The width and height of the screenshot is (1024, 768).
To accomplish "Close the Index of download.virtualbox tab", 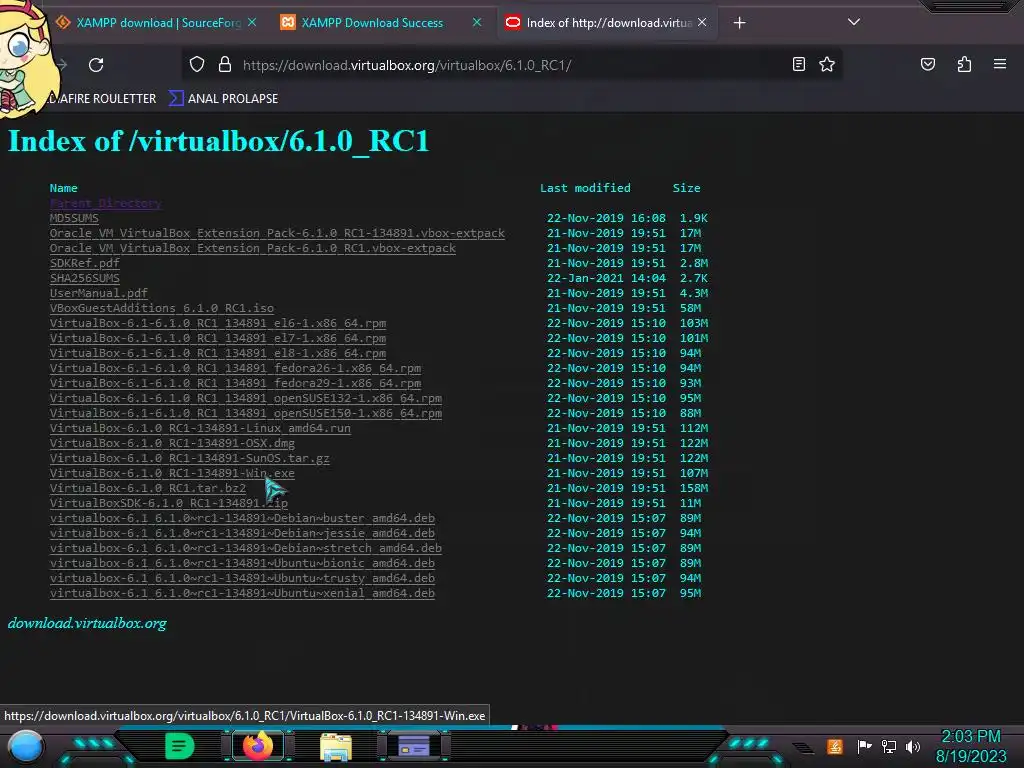I will [702, 22].
